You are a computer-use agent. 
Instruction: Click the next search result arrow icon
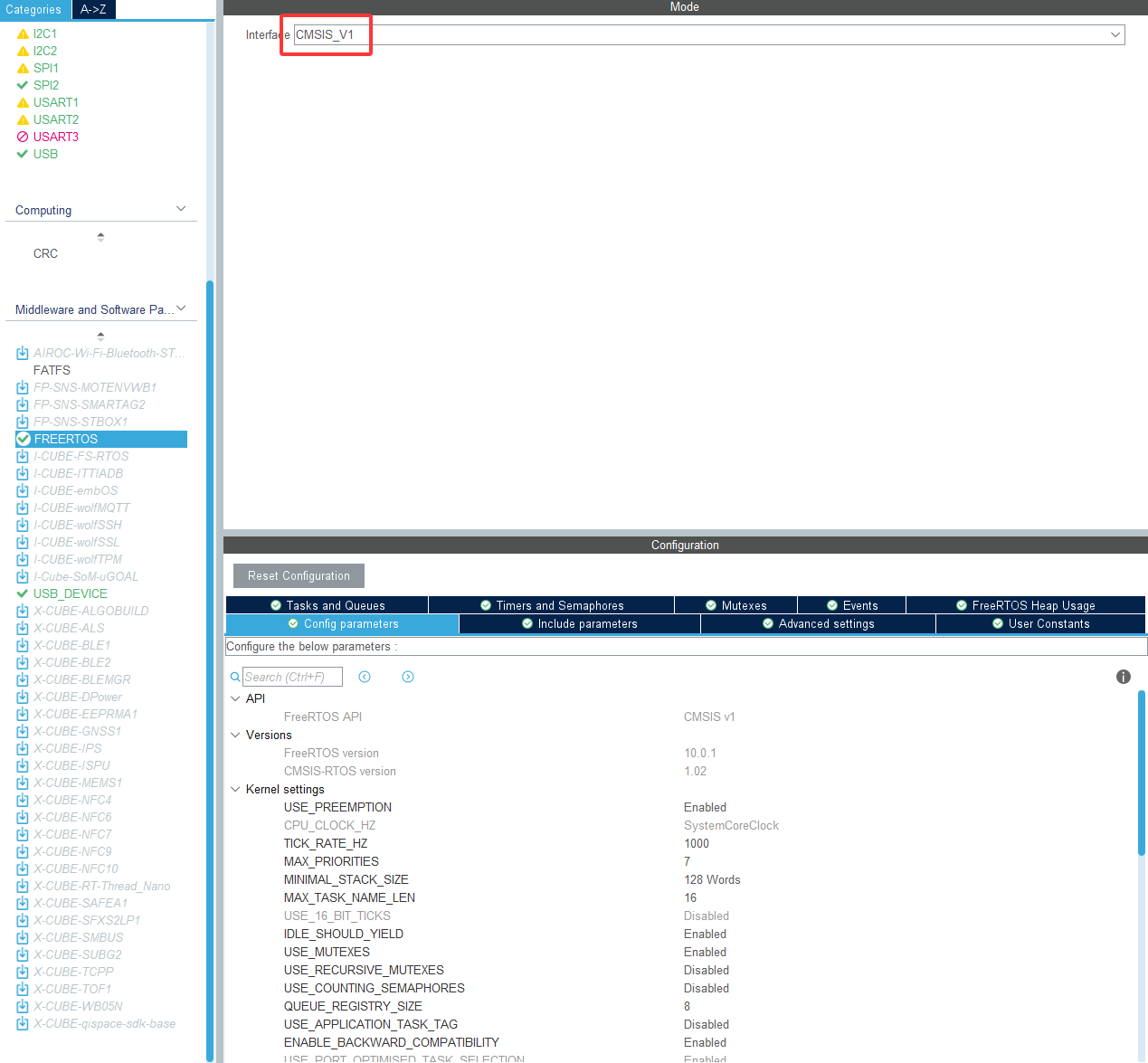(x=408, y=677)
